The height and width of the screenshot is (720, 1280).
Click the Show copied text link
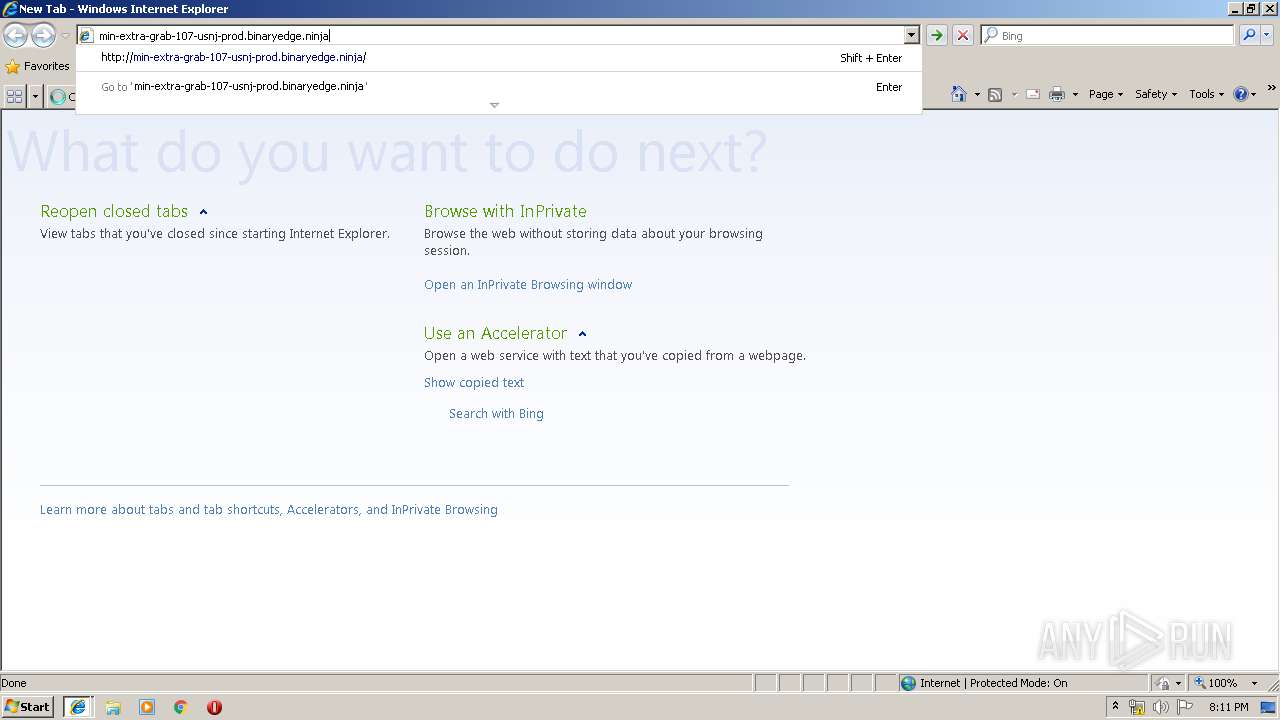(474, 383)
